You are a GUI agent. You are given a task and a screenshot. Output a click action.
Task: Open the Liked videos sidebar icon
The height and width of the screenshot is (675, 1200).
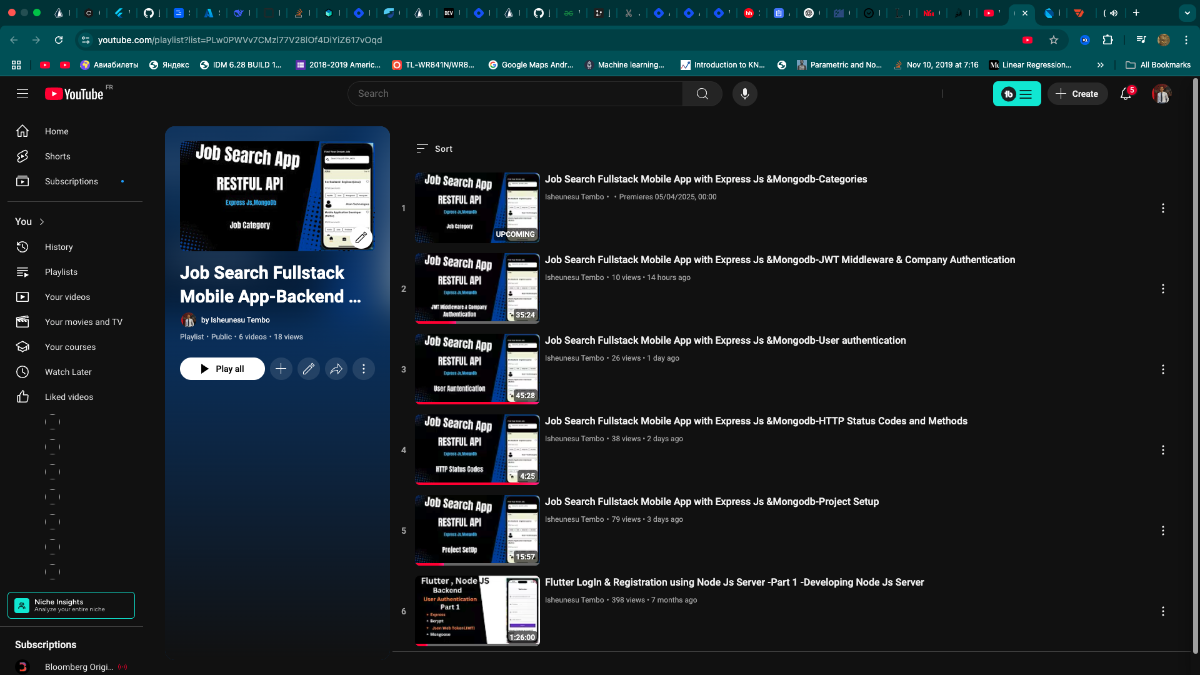pyautogui.click(x=22, y=396)
